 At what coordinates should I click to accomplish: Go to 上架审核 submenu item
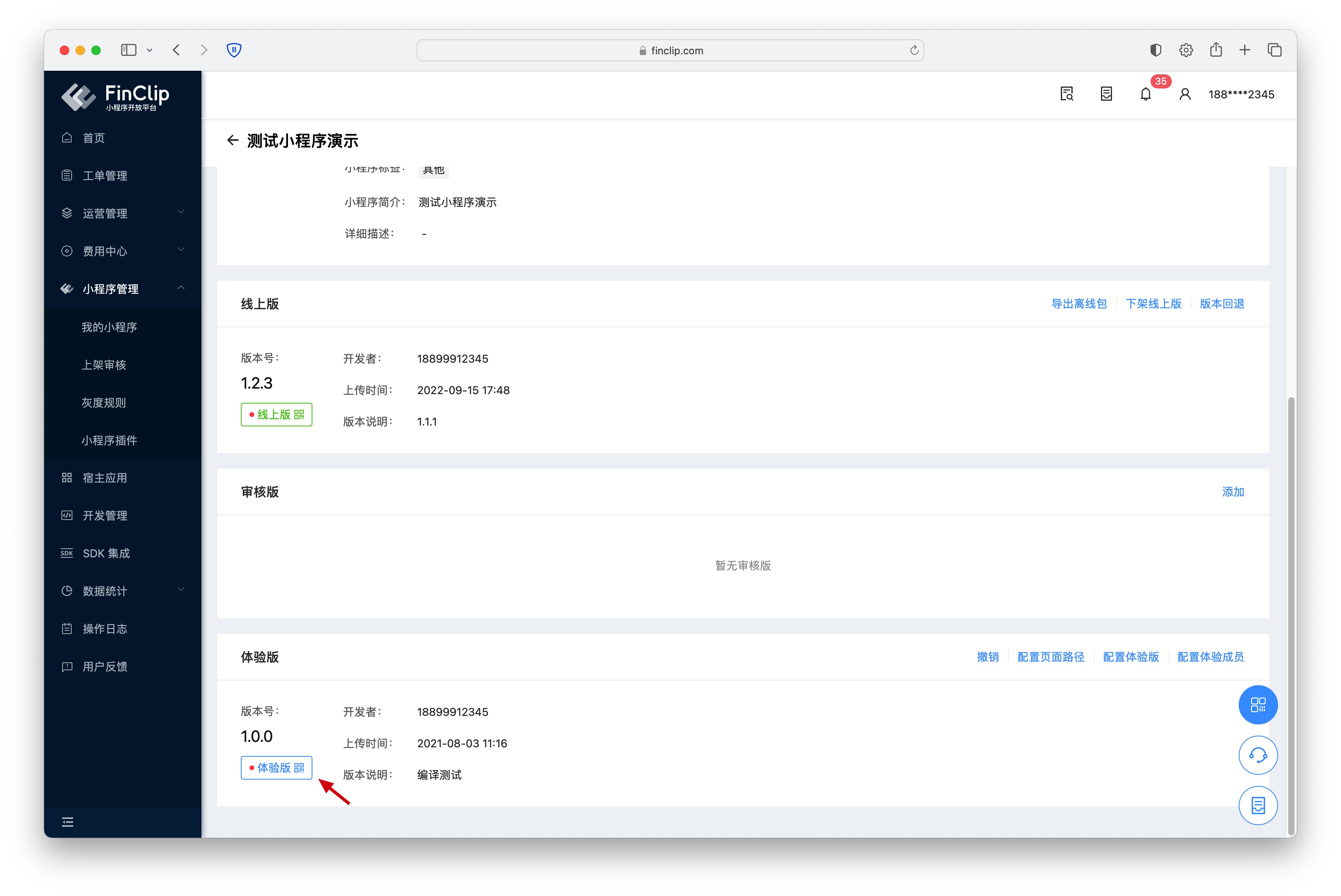coord(103,365)
